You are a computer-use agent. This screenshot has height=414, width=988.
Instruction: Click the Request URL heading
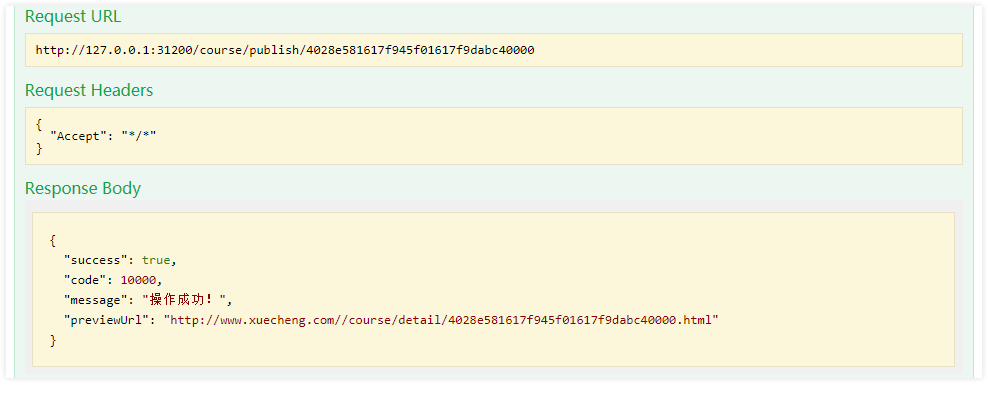click(x=73, y=17)
